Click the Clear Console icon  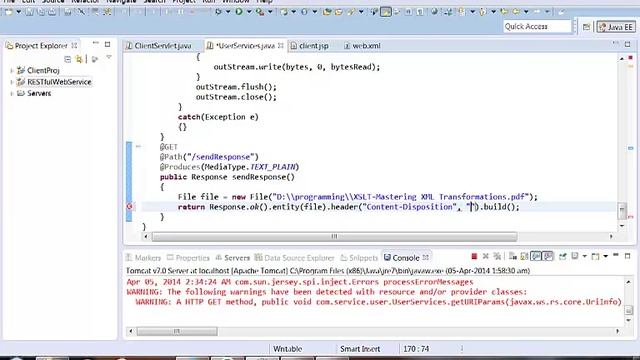(513, 256)
